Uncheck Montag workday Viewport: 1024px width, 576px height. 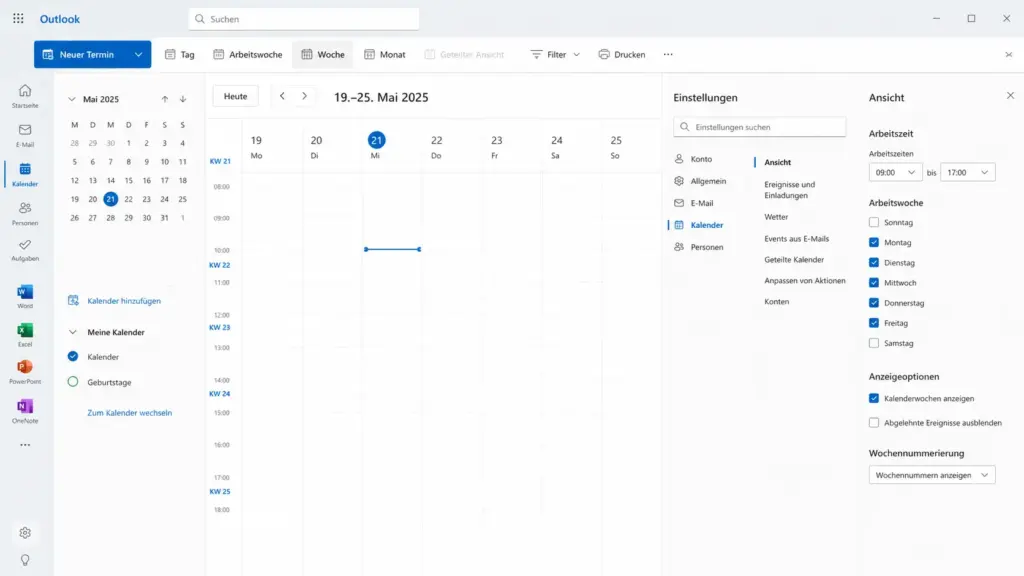click(874, 242)
